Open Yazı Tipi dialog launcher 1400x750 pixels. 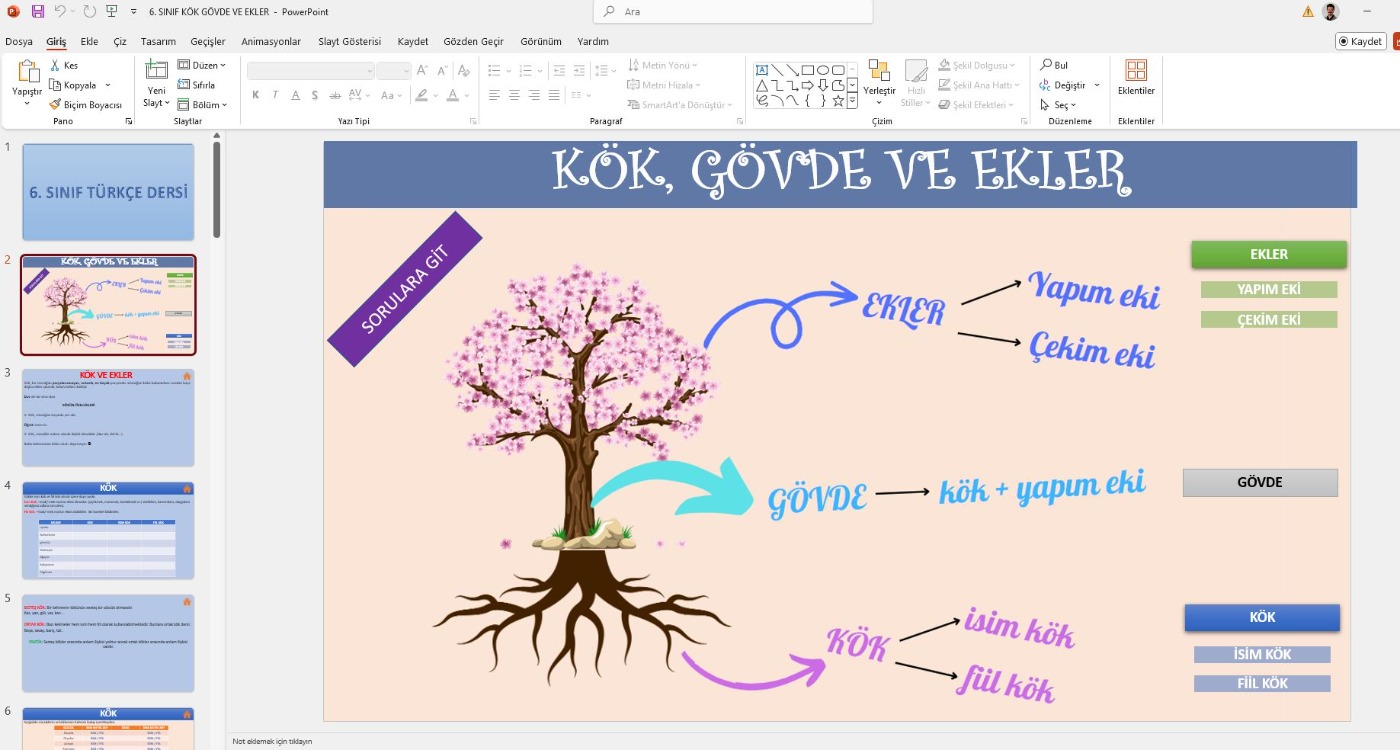(473, 121)
